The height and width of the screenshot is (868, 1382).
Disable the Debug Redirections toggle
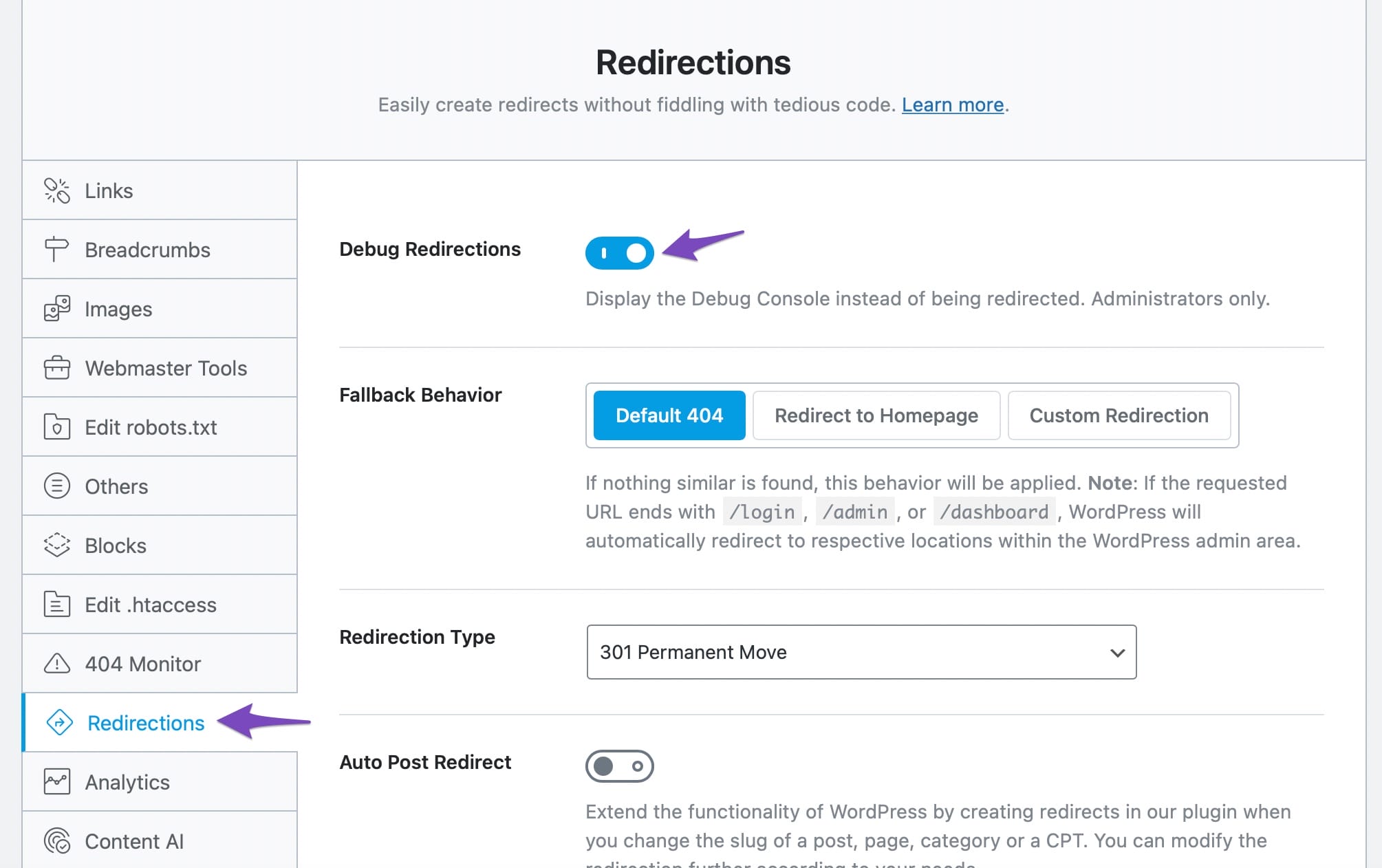619,253
